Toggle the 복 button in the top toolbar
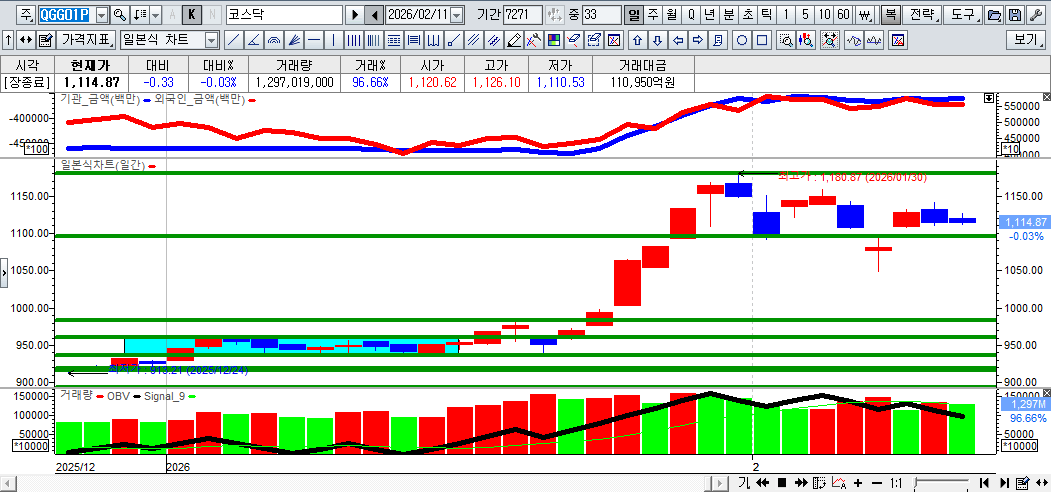Screen dimensions: 1051x492 click(890, 15)
